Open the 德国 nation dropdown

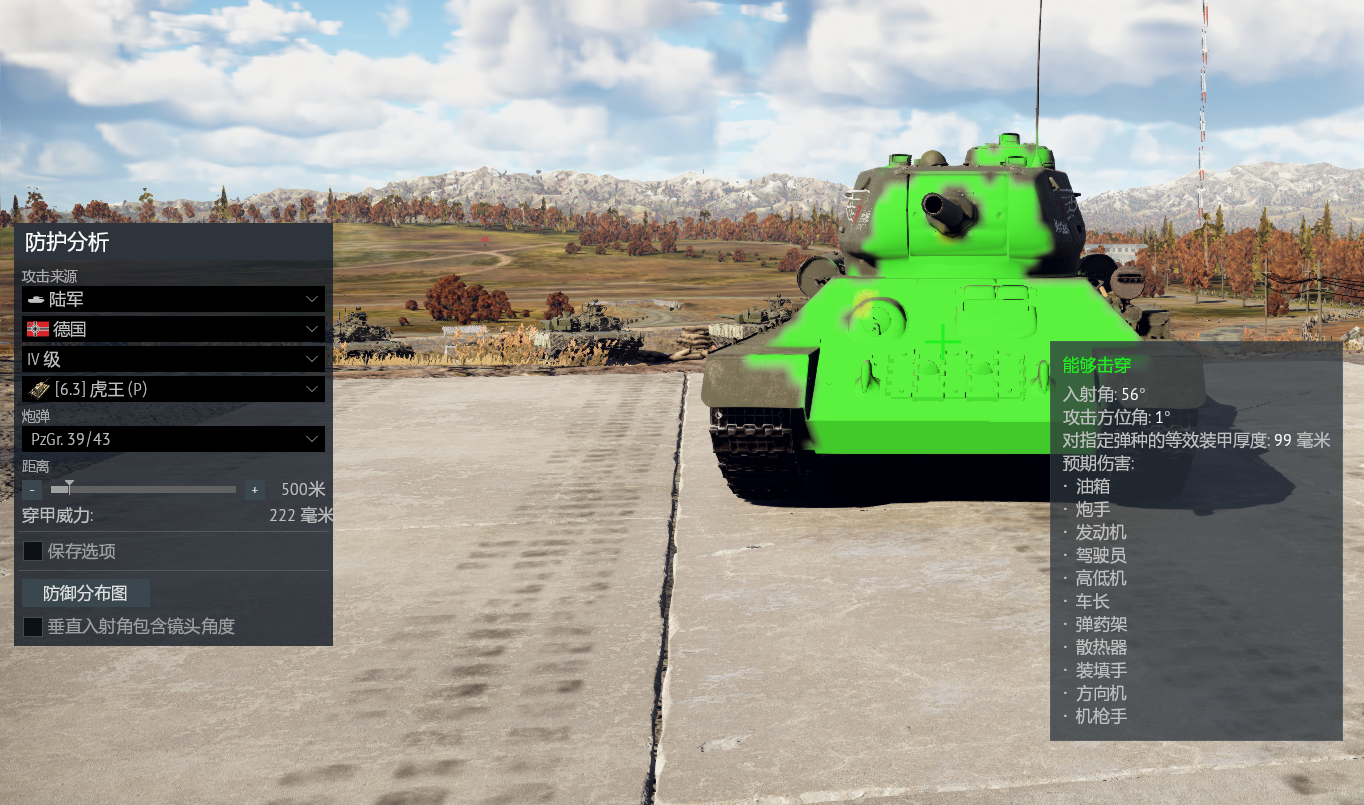(173, 329)
